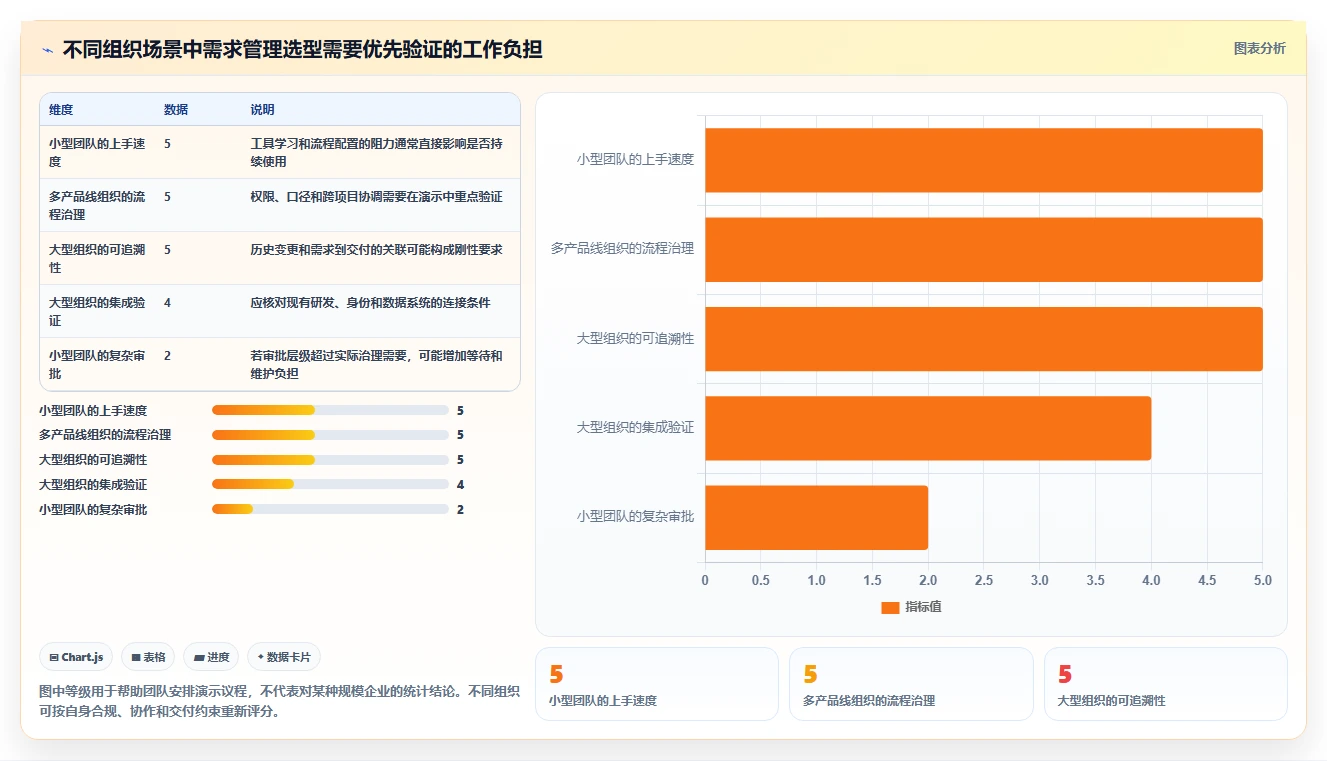
Task: Open the data card 小型团队的上手速度
Action: pos(657,684)
